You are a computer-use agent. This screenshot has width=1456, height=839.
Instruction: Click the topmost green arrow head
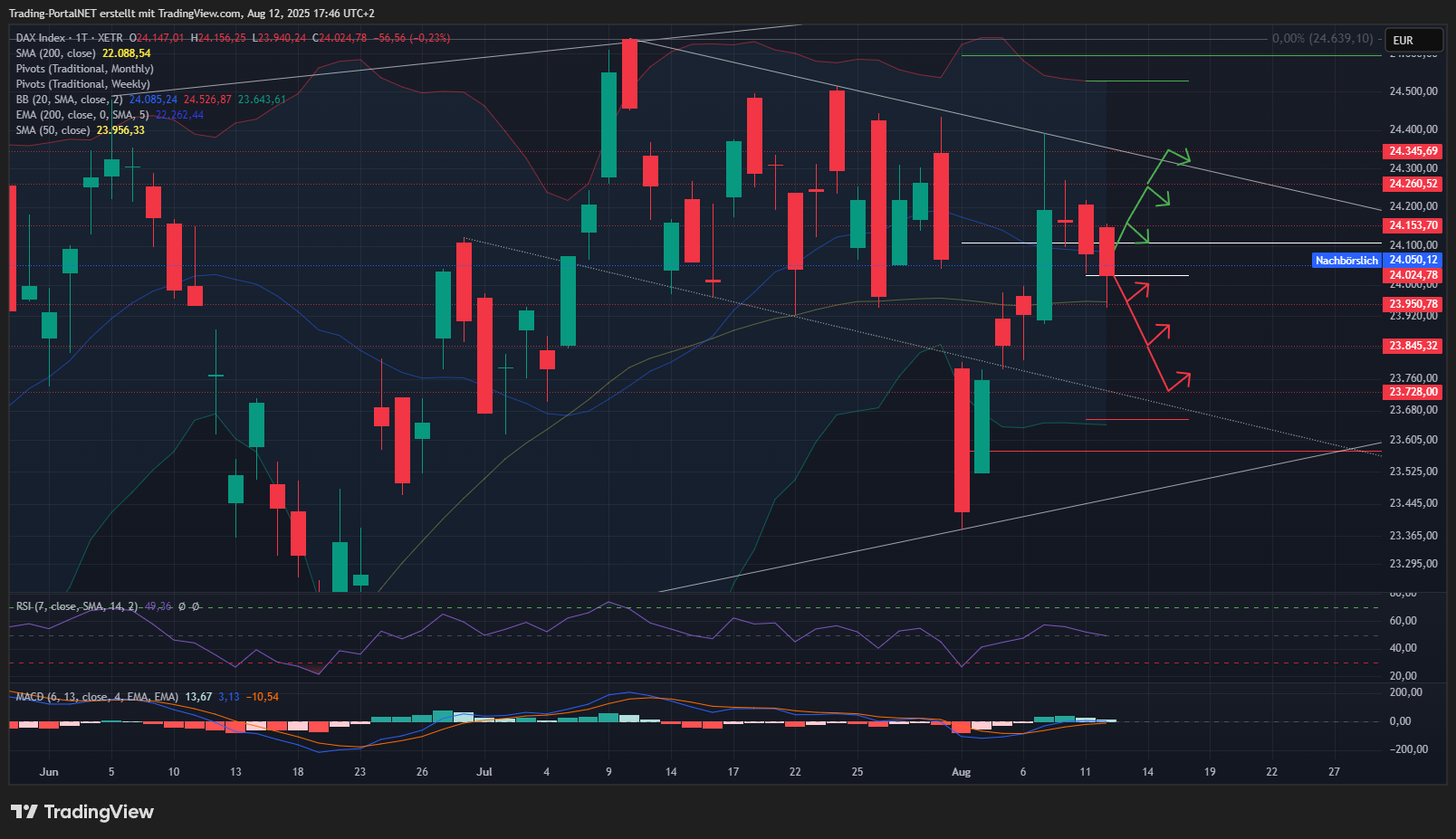coord(1181,157)
